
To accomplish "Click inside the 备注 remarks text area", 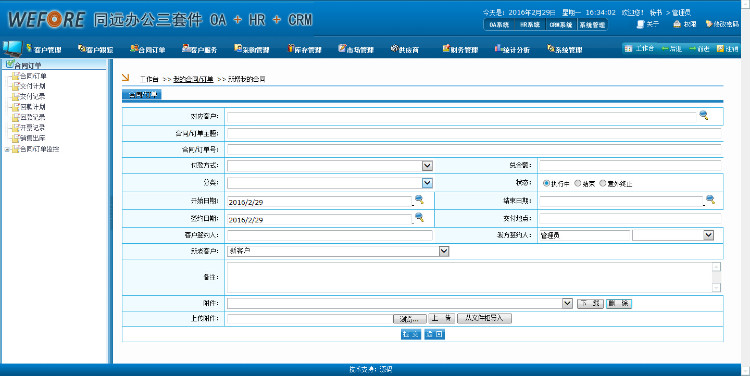I will tap(470, 277).
